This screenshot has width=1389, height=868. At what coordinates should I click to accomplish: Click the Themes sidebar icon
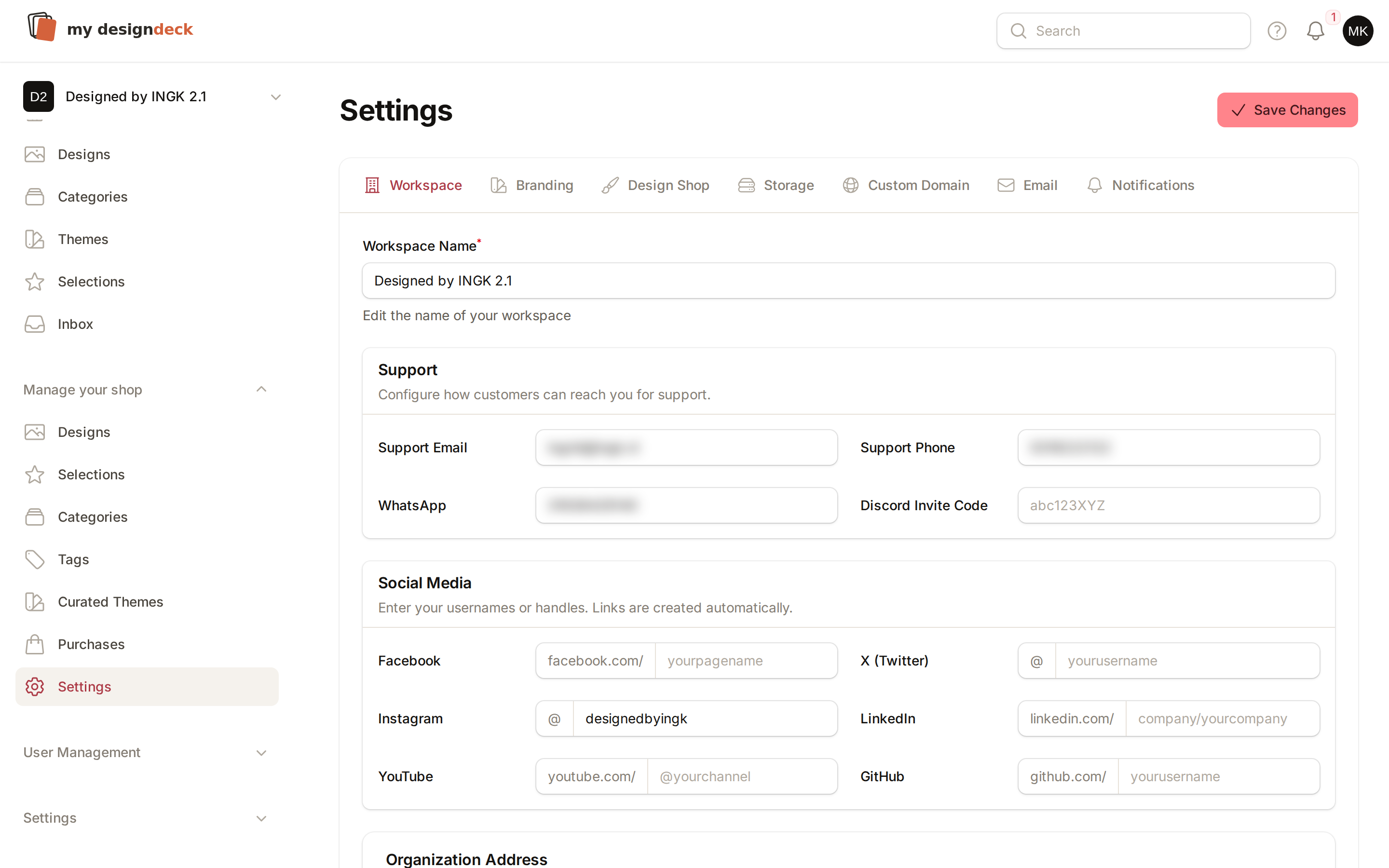click(34, 239)
